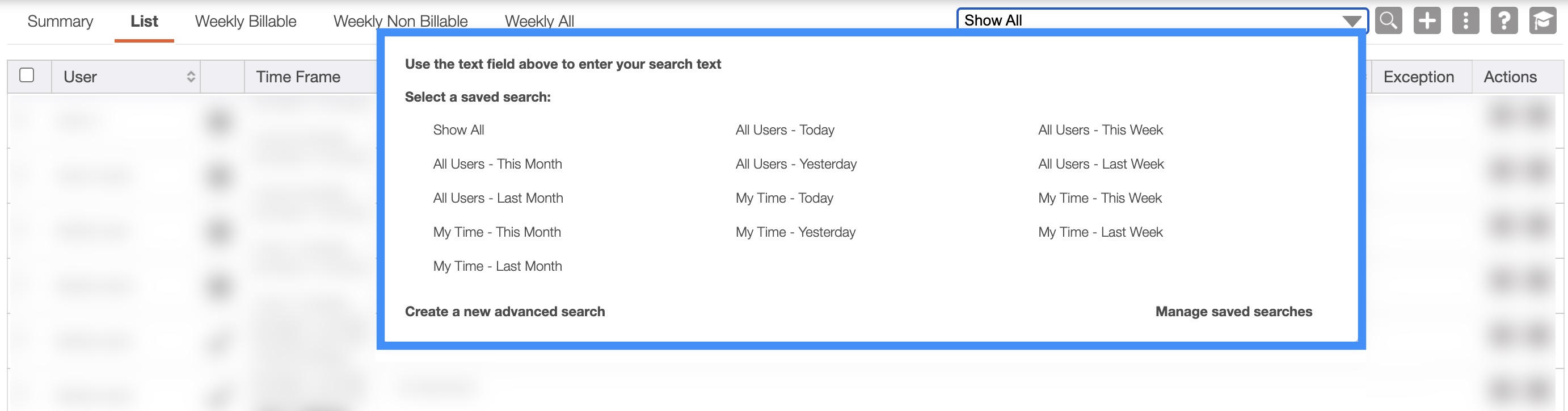Click the magnifying glass search icon
This screenshot has width=1568, height=411.
1388,20
